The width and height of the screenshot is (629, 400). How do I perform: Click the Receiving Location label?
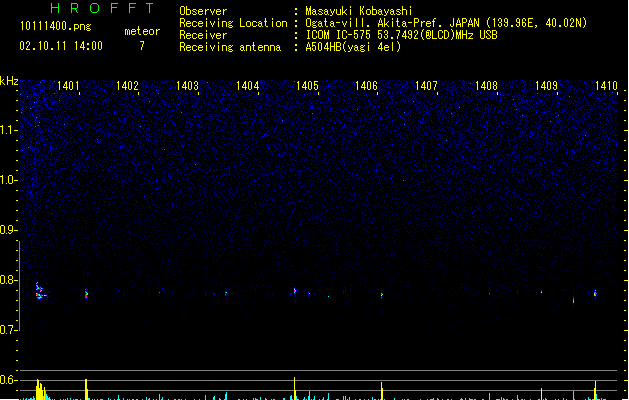pyautogui.click(x=233, y=23)
